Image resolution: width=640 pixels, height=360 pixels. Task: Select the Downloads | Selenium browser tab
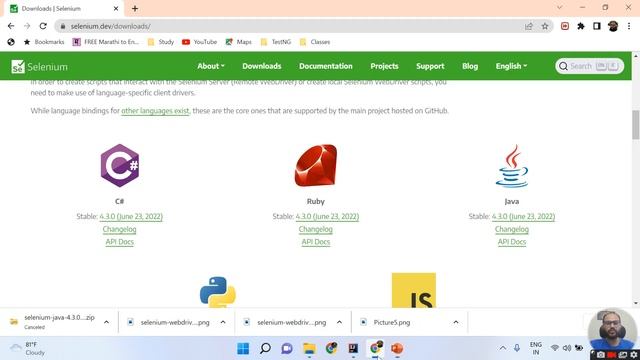tap(64, 9)
